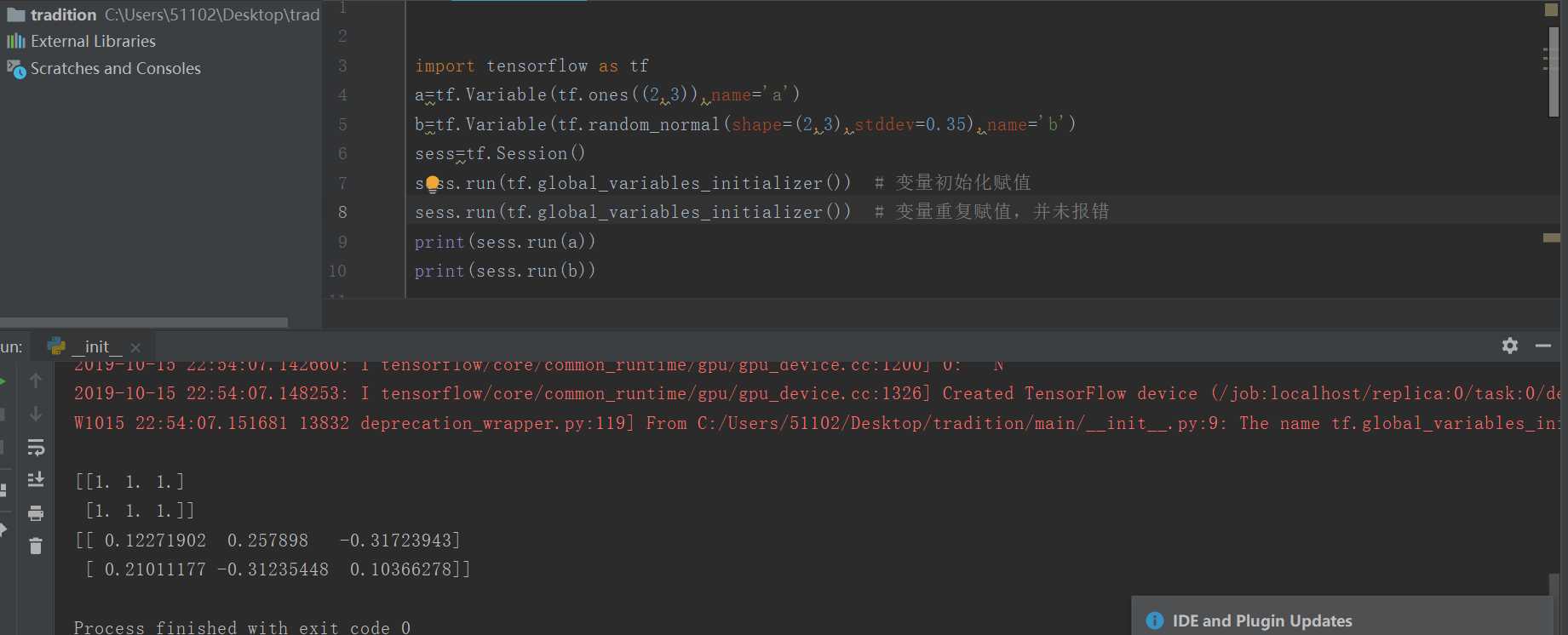Click the Python icon on __init__ tab

pos(57,346)
